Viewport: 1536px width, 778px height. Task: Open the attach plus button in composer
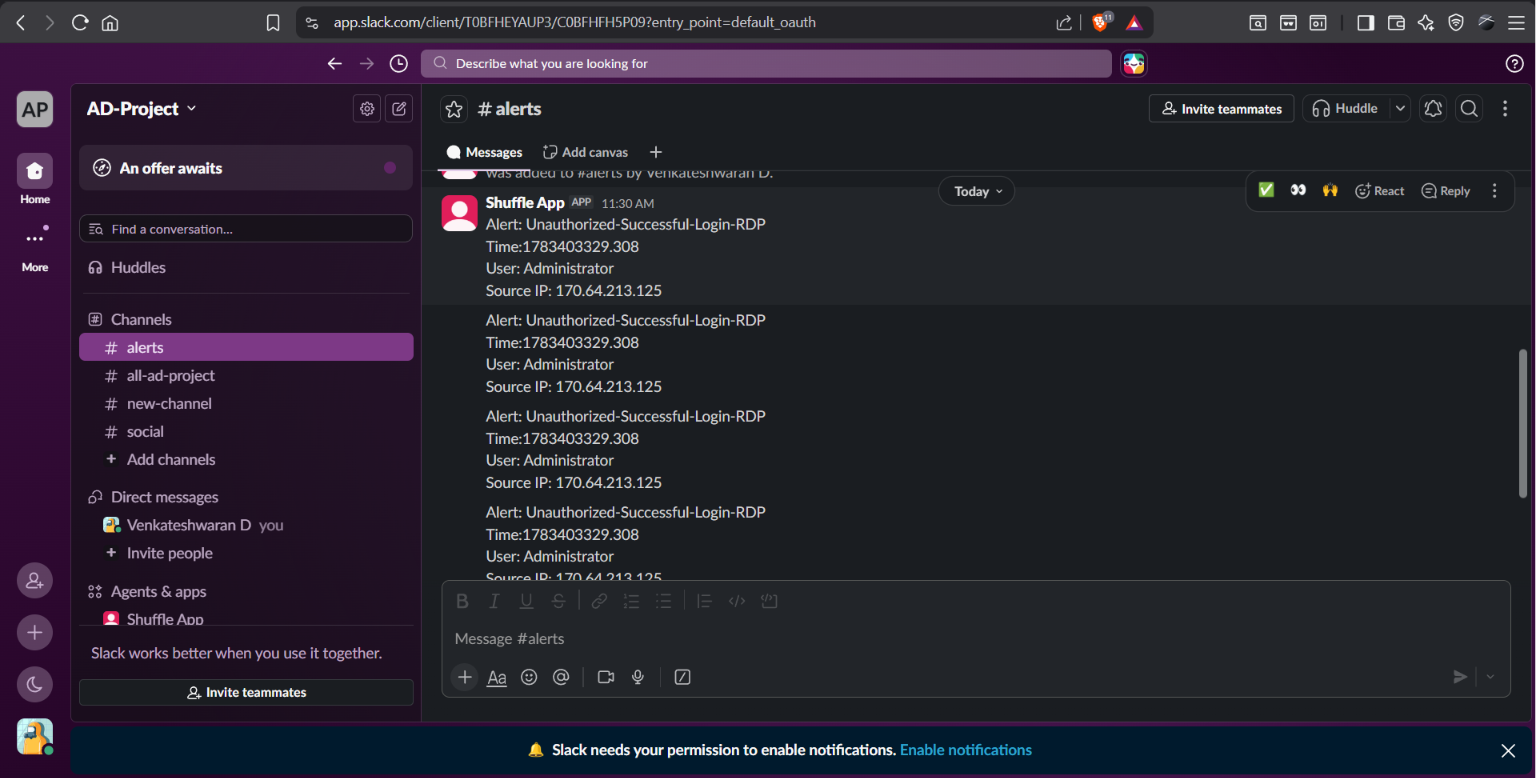click(x=464, y=677)
